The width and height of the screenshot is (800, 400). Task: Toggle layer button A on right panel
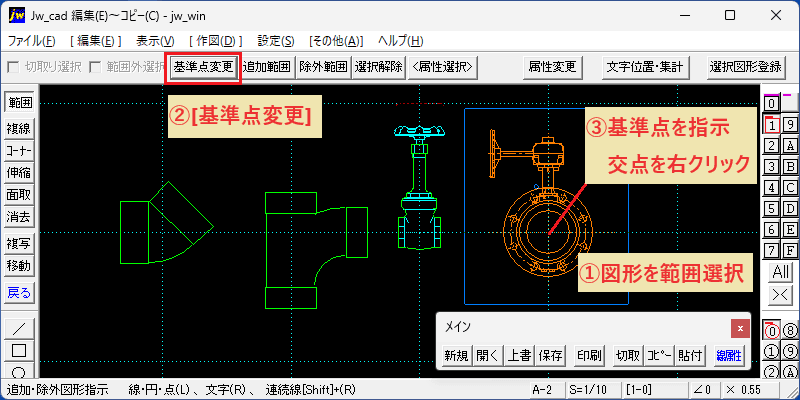pyautogui.click(x=789, y=145)
